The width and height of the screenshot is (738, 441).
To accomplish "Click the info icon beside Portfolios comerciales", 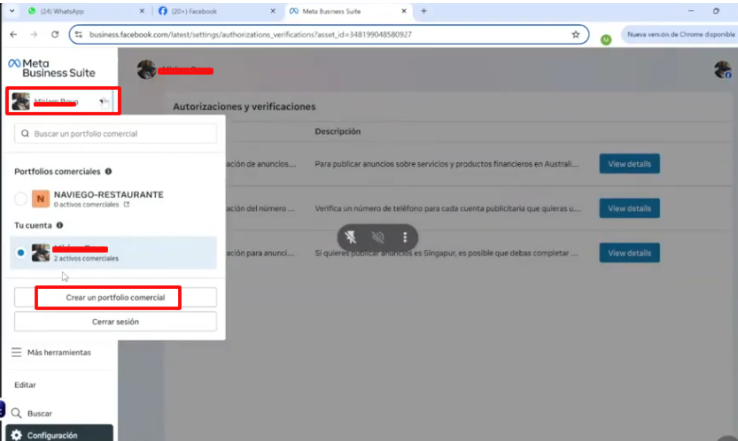I will click(109, 171).
